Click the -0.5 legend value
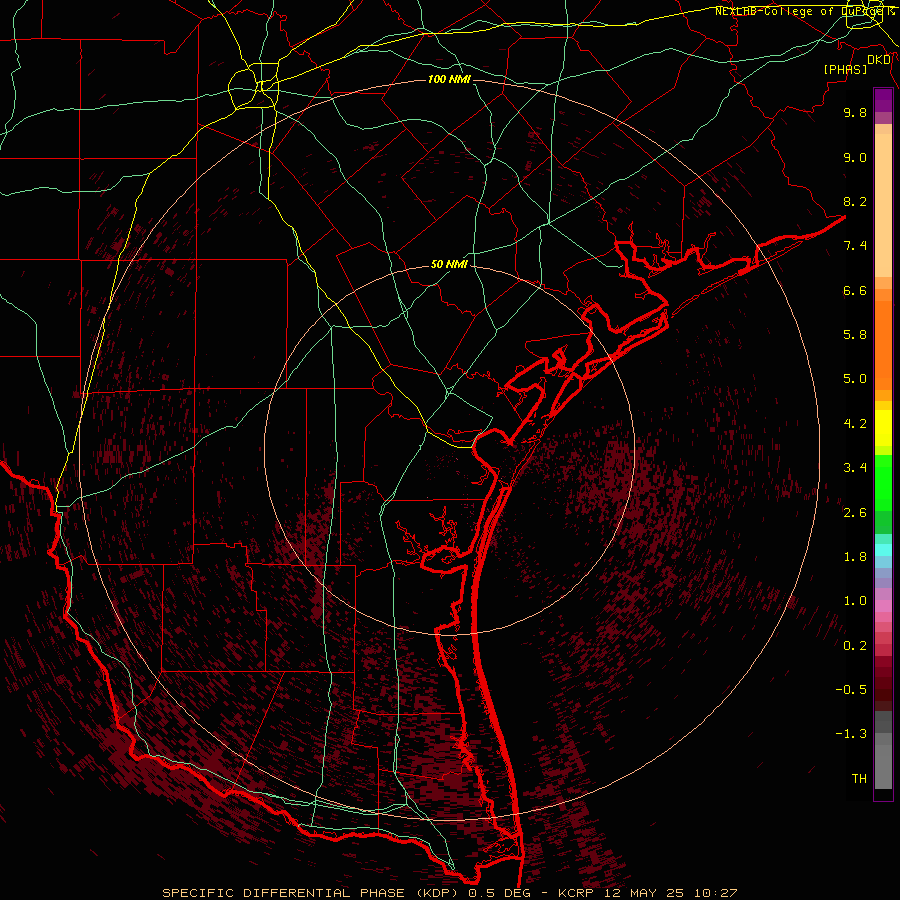Viewport: 900px width, 900px height. point(851,690)
